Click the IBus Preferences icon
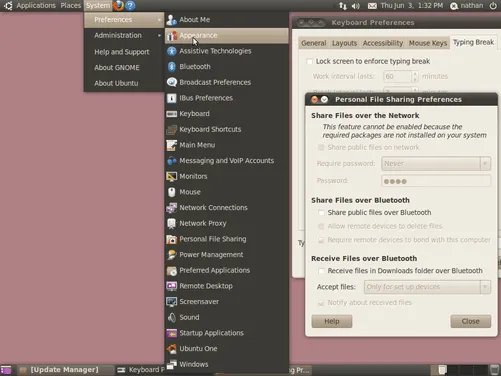 [x=171, y=98]
